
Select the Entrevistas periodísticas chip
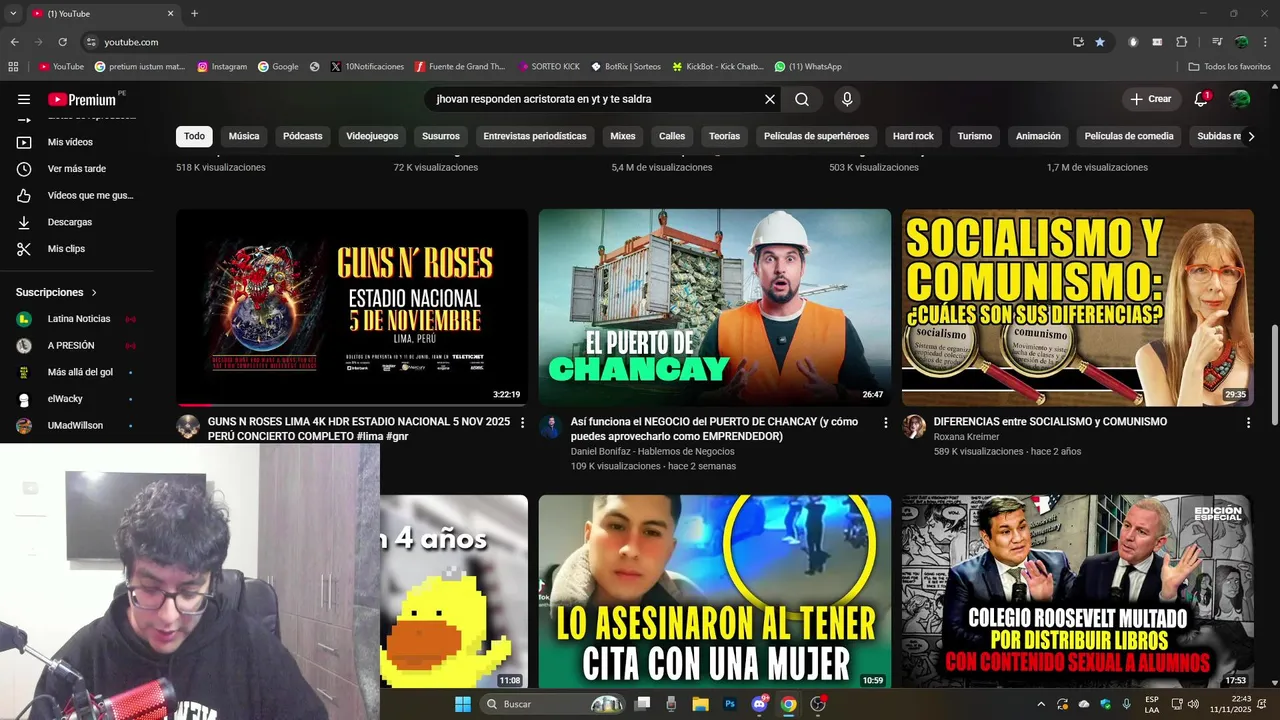pyautogui.click(x=535, y=136)
